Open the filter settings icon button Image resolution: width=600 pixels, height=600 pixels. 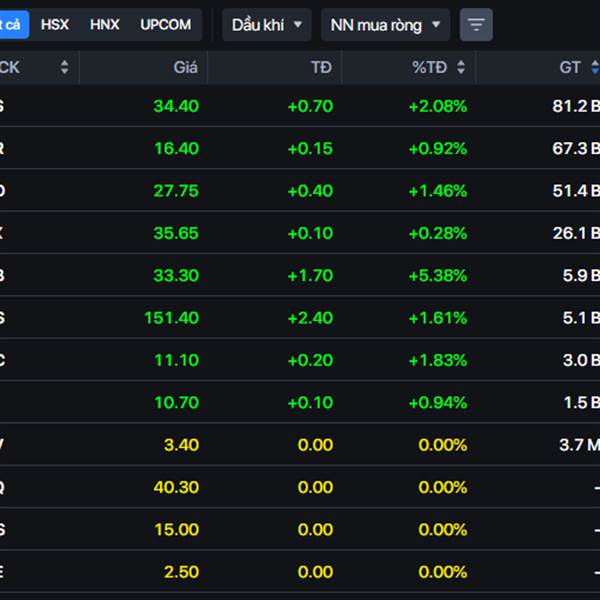tap(476, 25)
